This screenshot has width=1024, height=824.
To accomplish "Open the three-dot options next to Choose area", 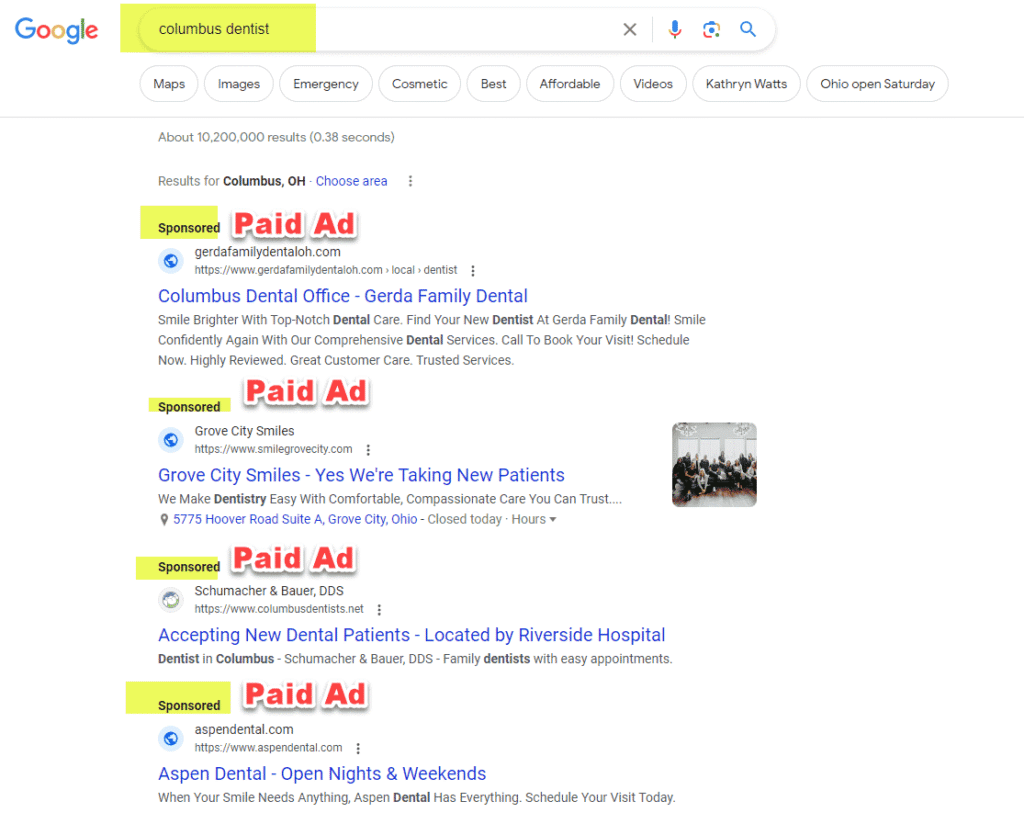I will point(410,181).
